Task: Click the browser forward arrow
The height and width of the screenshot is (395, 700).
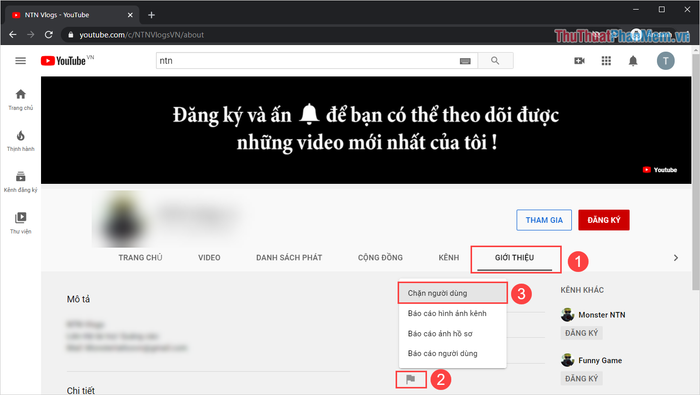Action: 30,34
